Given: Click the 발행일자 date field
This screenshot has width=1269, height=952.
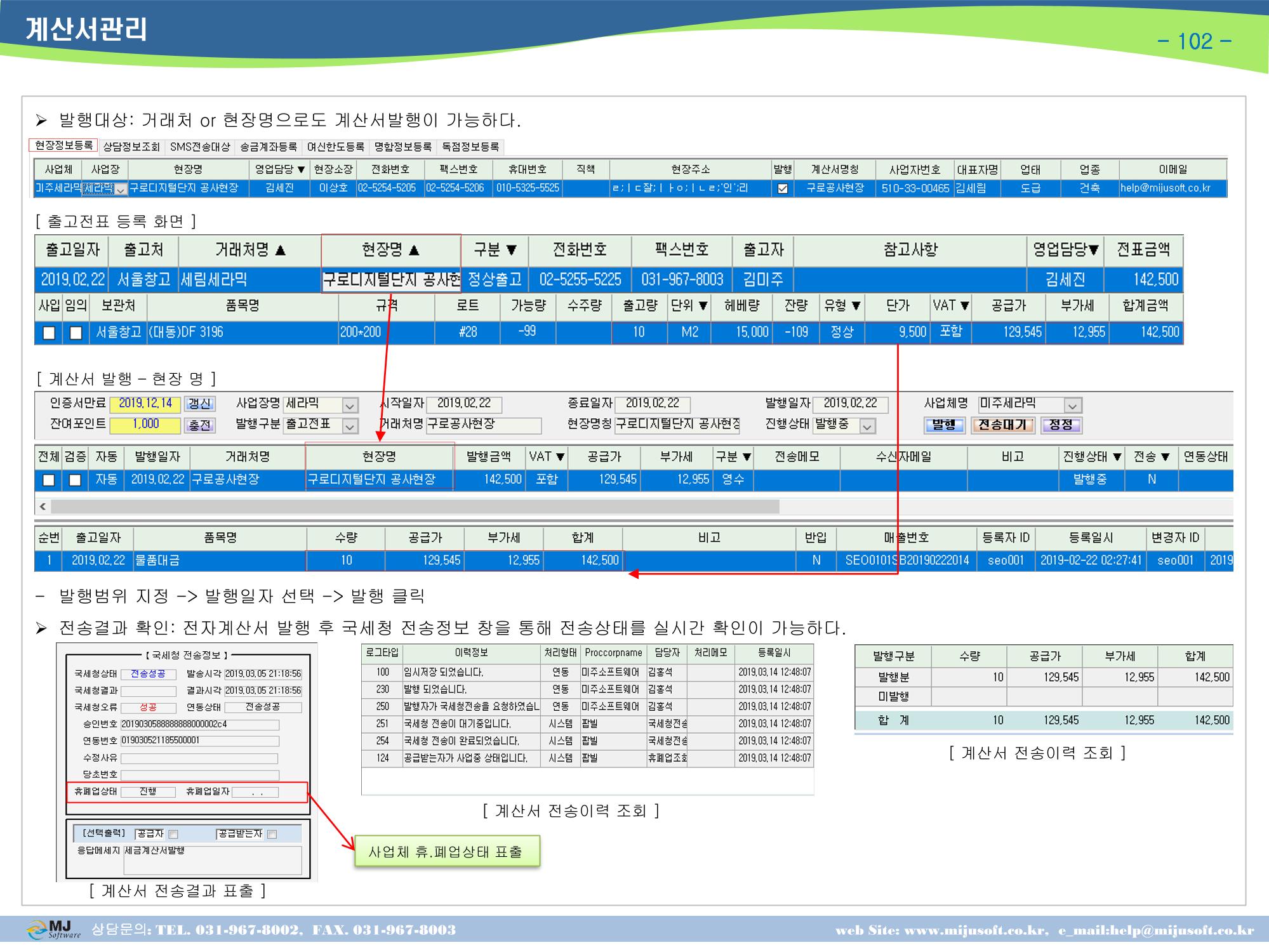Looking at the screenshot, I should (850, 404).
